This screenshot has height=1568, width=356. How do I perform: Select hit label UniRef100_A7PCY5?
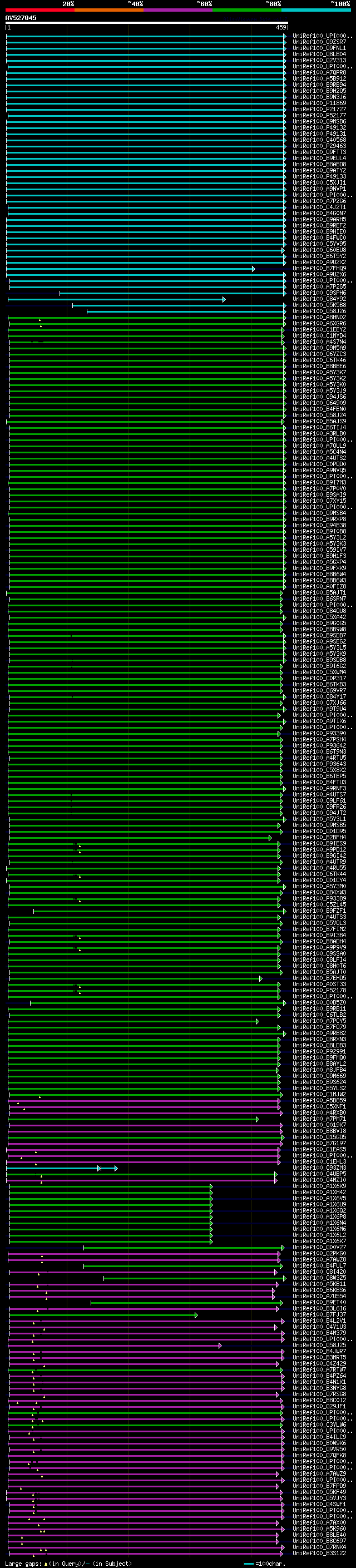(319, 1021)
